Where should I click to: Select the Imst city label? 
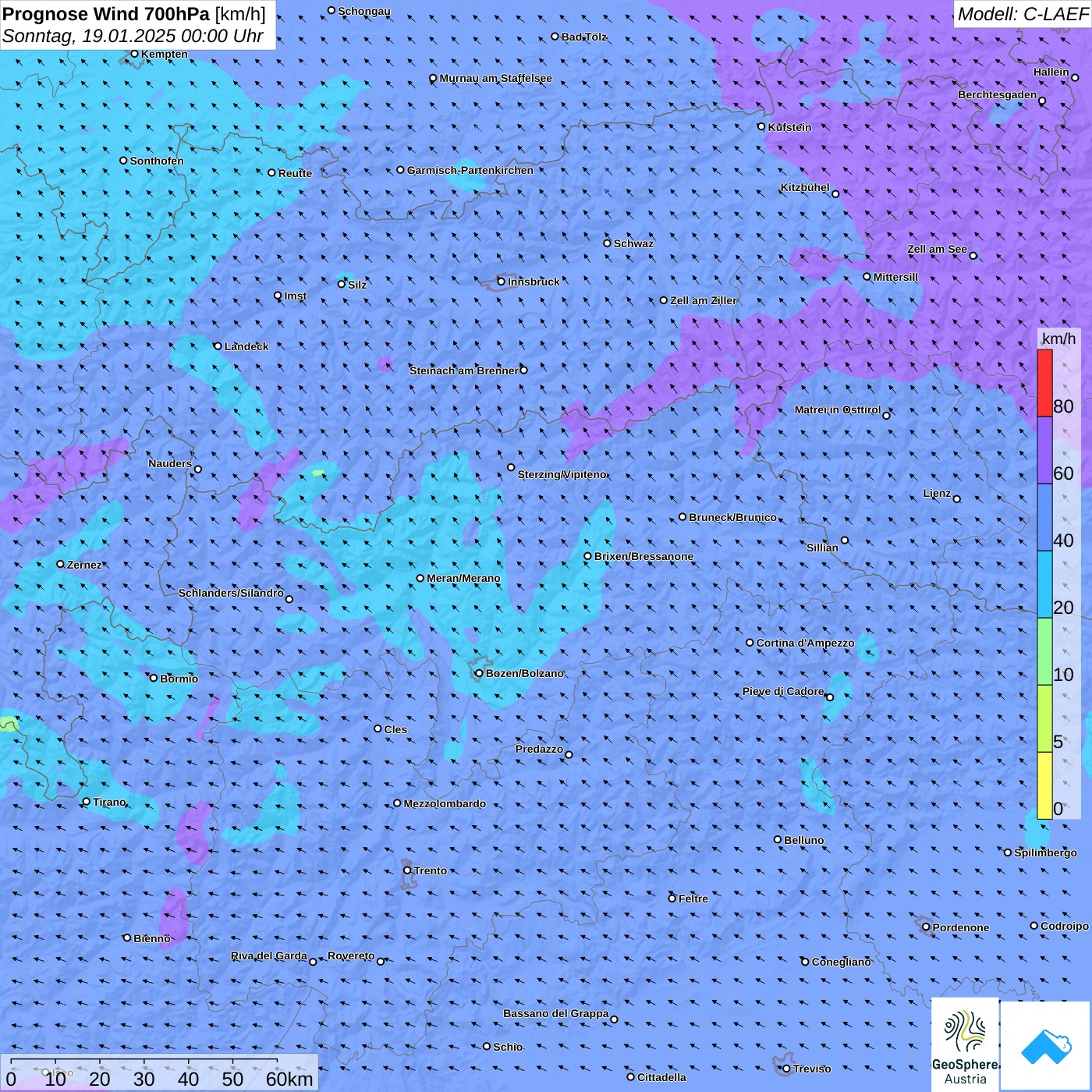pyautogui.click(x=295, y=296)
